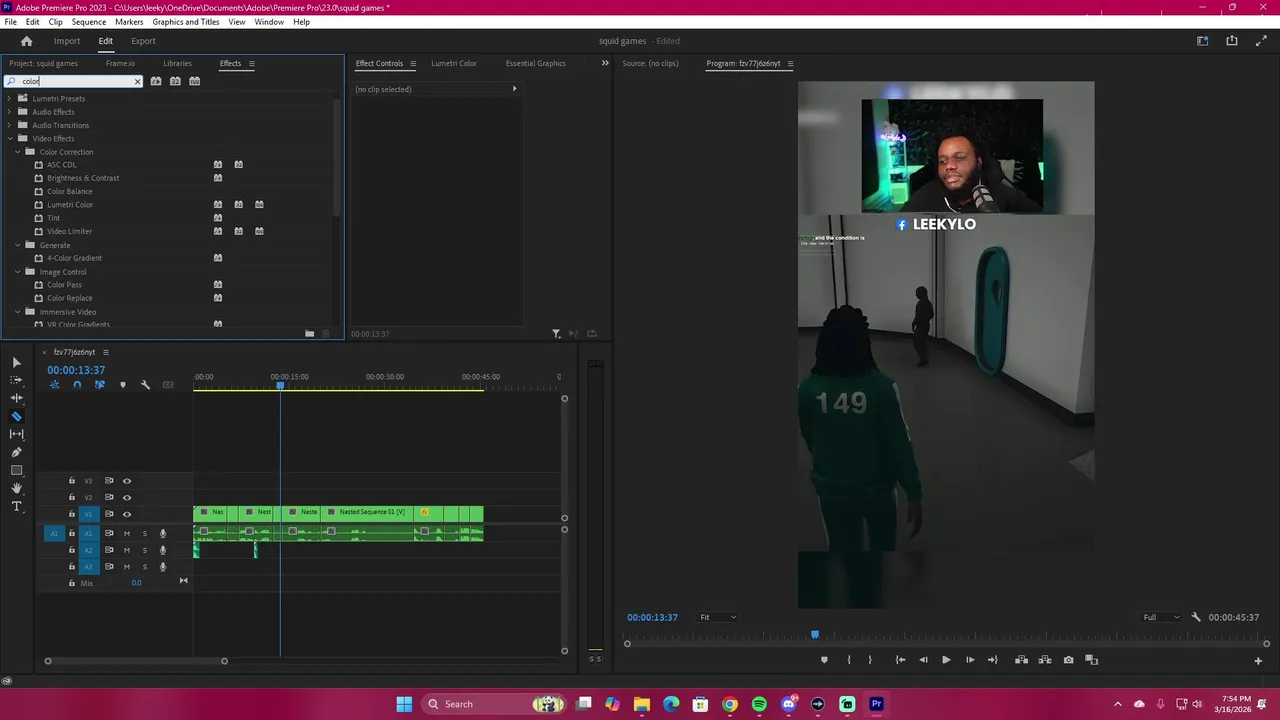This screenshot has width=1280, height=720.
Task: Open the Sequence menu
Action: point(89,22)
